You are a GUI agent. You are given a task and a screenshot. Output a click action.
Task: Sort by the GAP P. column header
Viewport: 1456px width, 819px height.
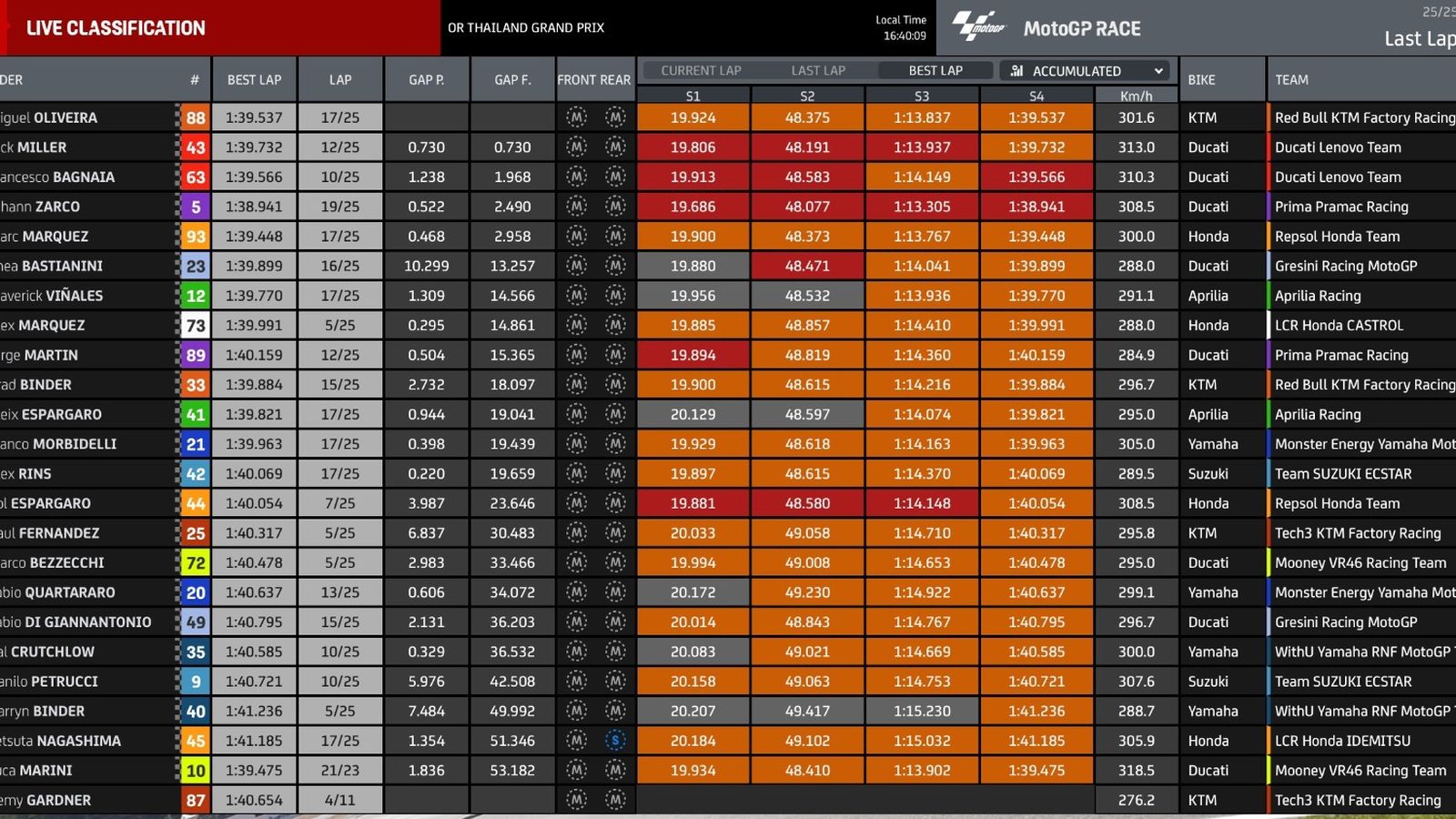(426, 80)
